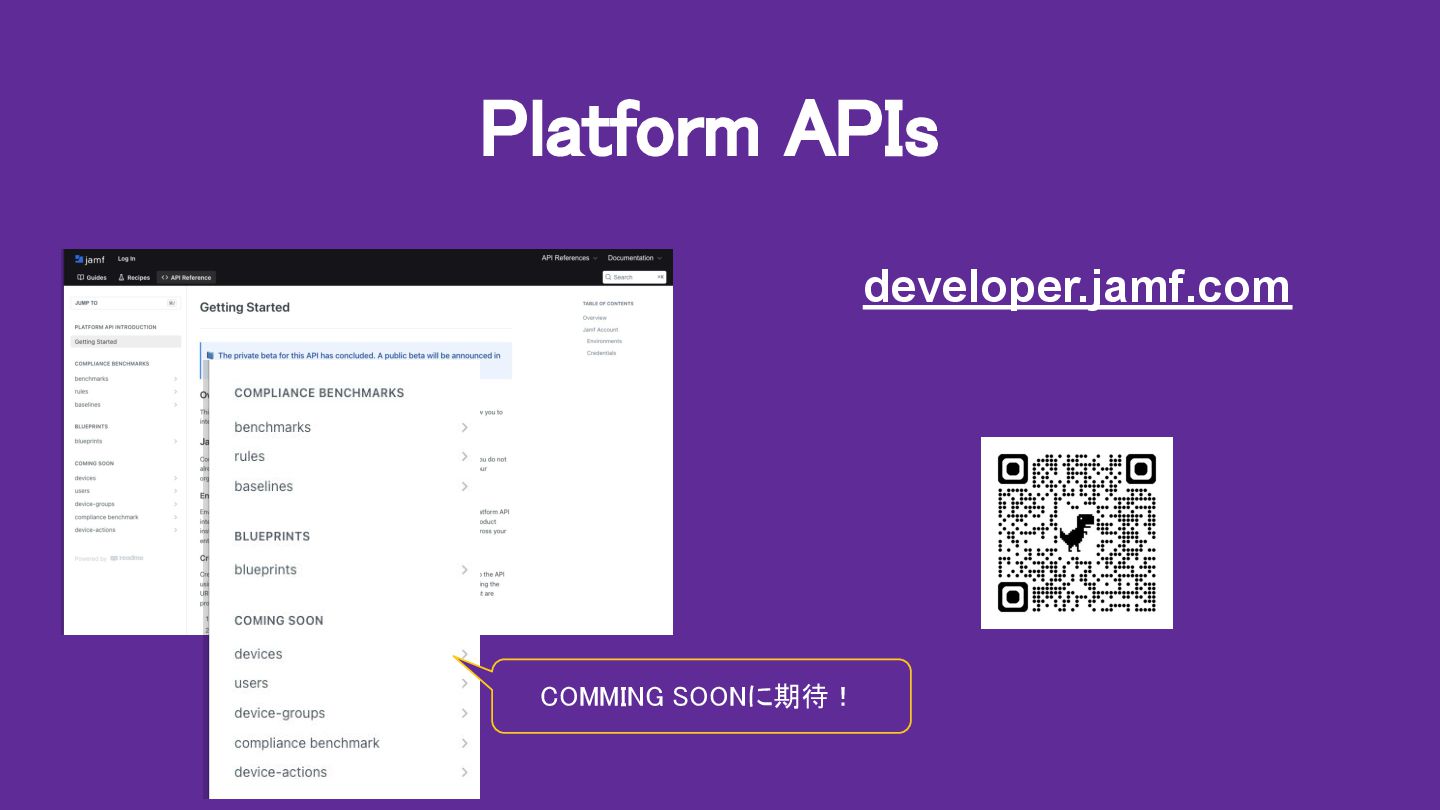Image resolution: width=1440 pixels, height=810 pixels.
Task: Jump to Overview in the table of contents
Action: click(x=595, y=318)
